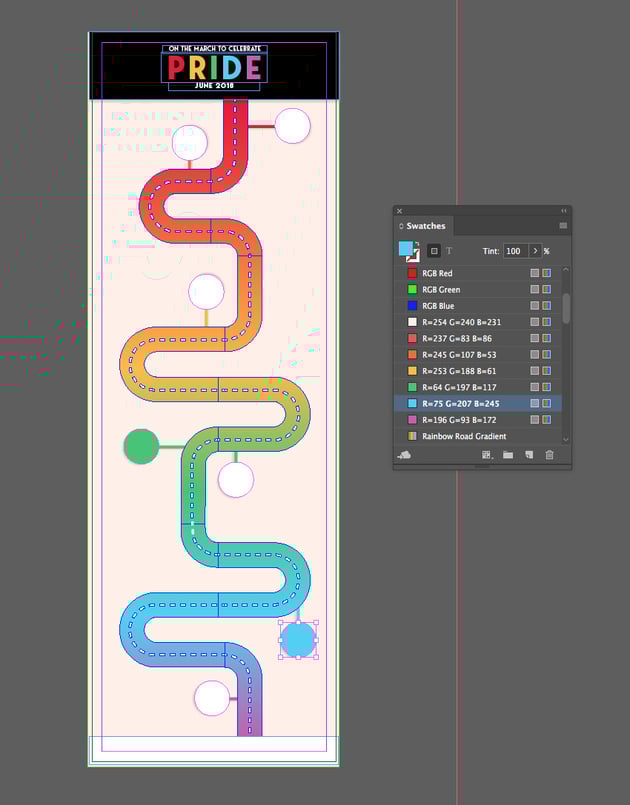Cycle Swatches panel size with tab arrows
Viewport: 630px width, 805px height.
pyautogui.click(x=401, y=226)
